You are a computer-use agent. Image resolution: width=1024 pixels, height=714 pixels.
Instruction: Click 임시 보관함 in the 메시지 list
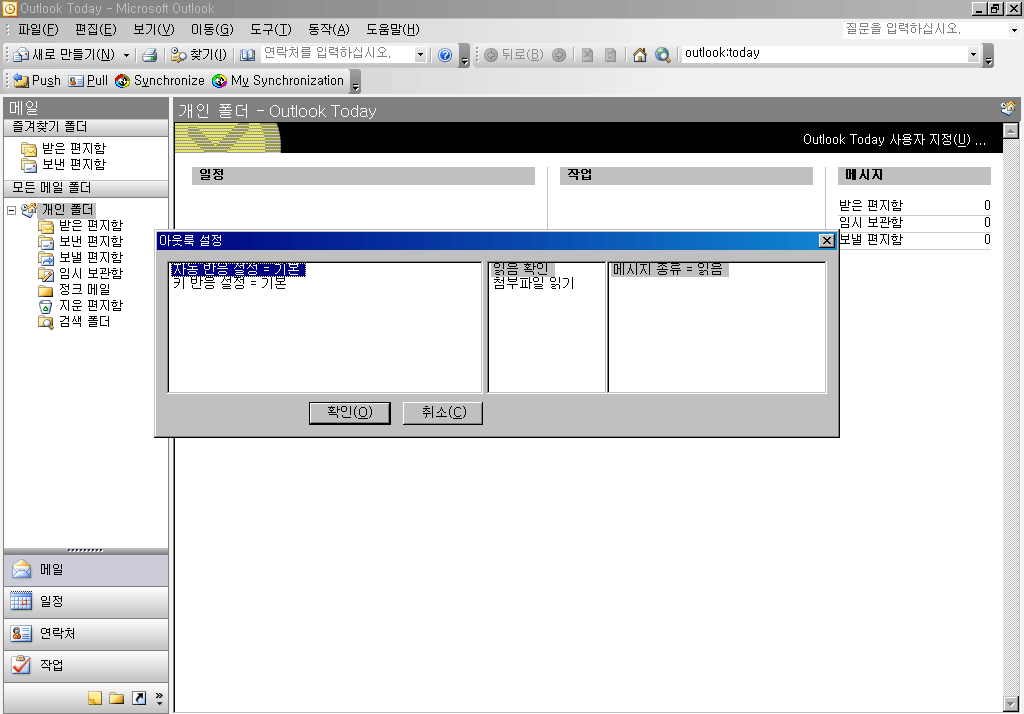point(871,223)
